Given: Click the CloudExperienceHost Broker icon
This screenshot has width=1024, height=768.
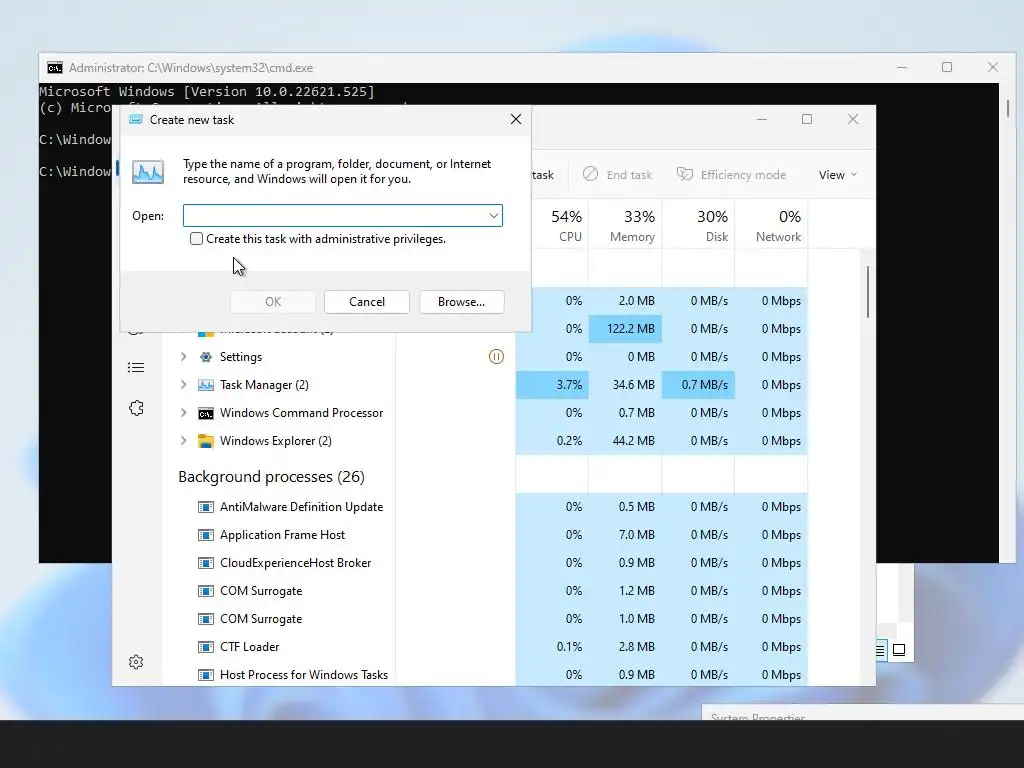Looking at the screenshot, I should (x=206, y=563).
